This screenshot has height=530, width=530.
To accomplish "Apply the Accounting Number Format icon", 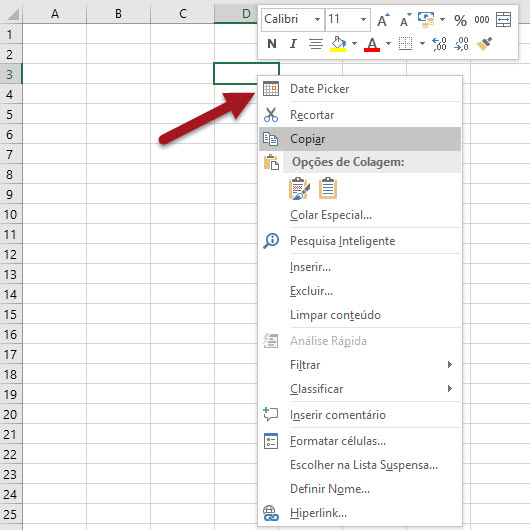I will (x=426, y=20).
